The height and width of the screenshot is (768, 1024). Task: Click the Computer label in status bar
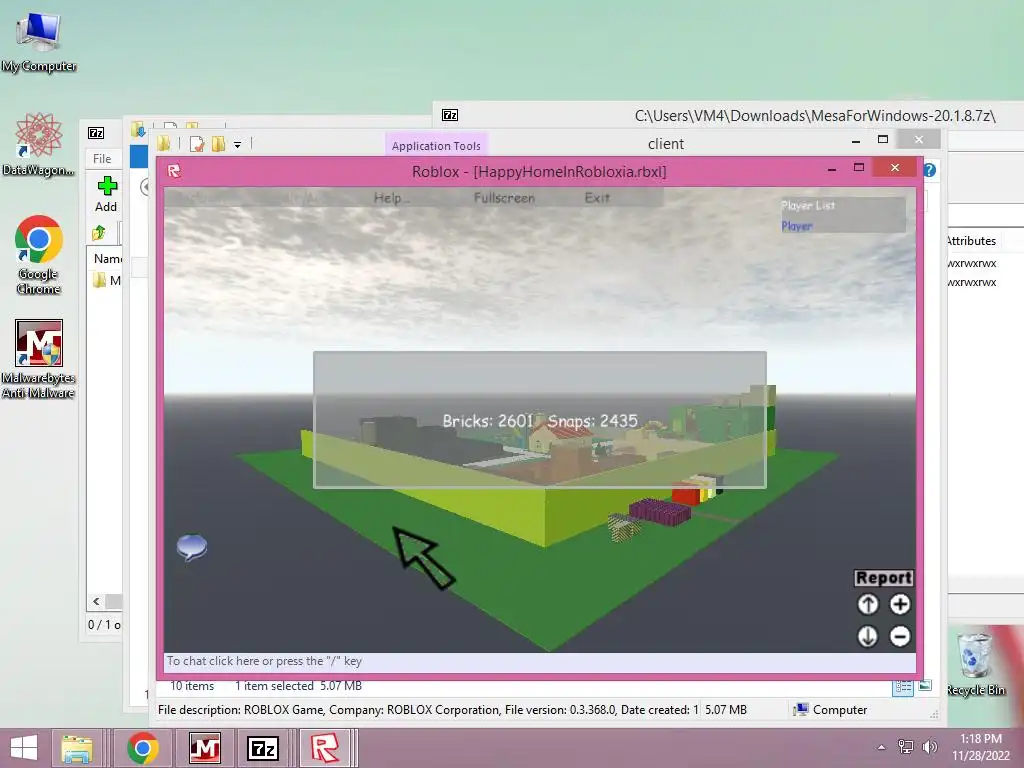pyautogui.click(x=840, y=710)
